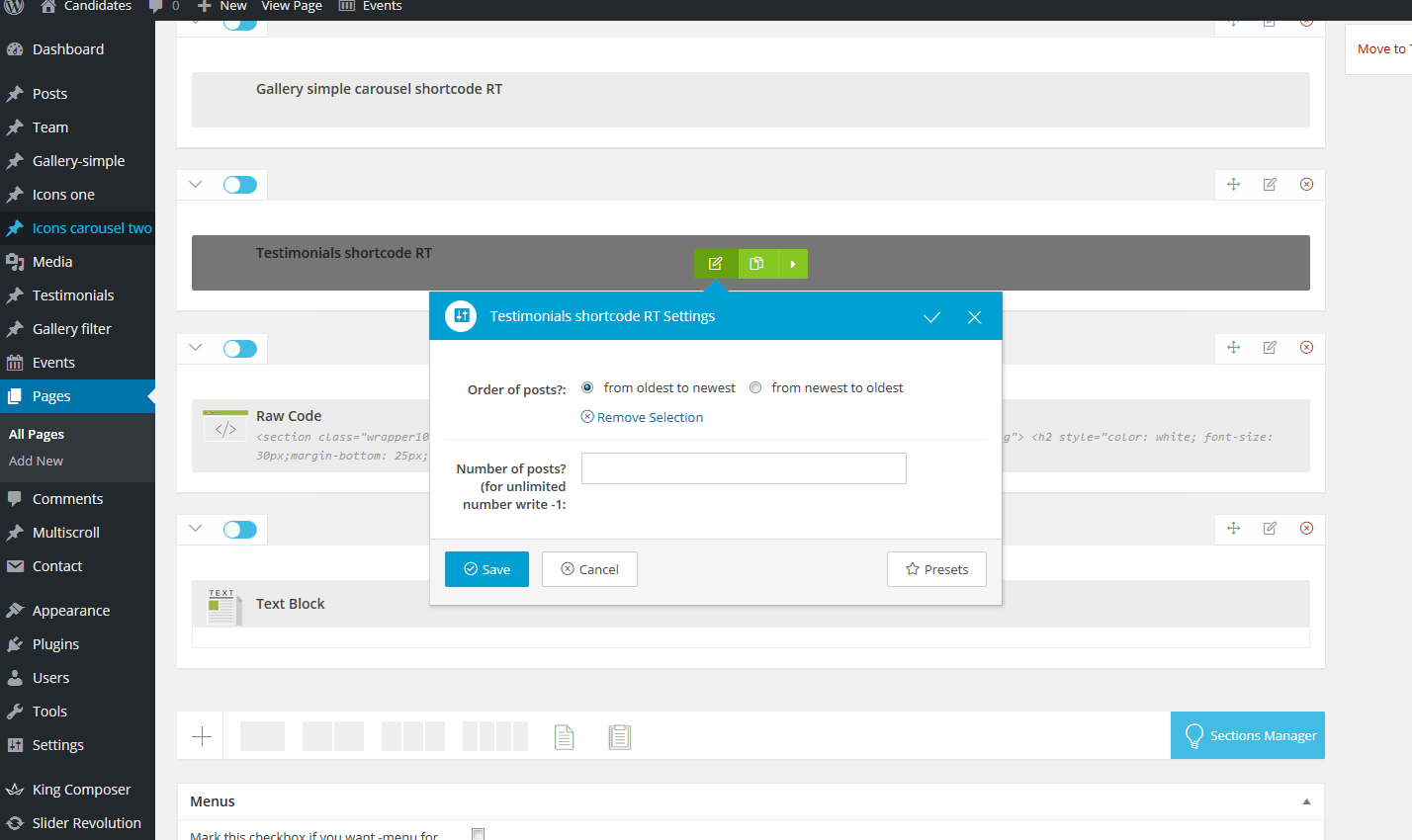Viewport: 1412px width, 840px height.
Task: Collapse the Testimonials row with chevron
Action: [196, 185]
